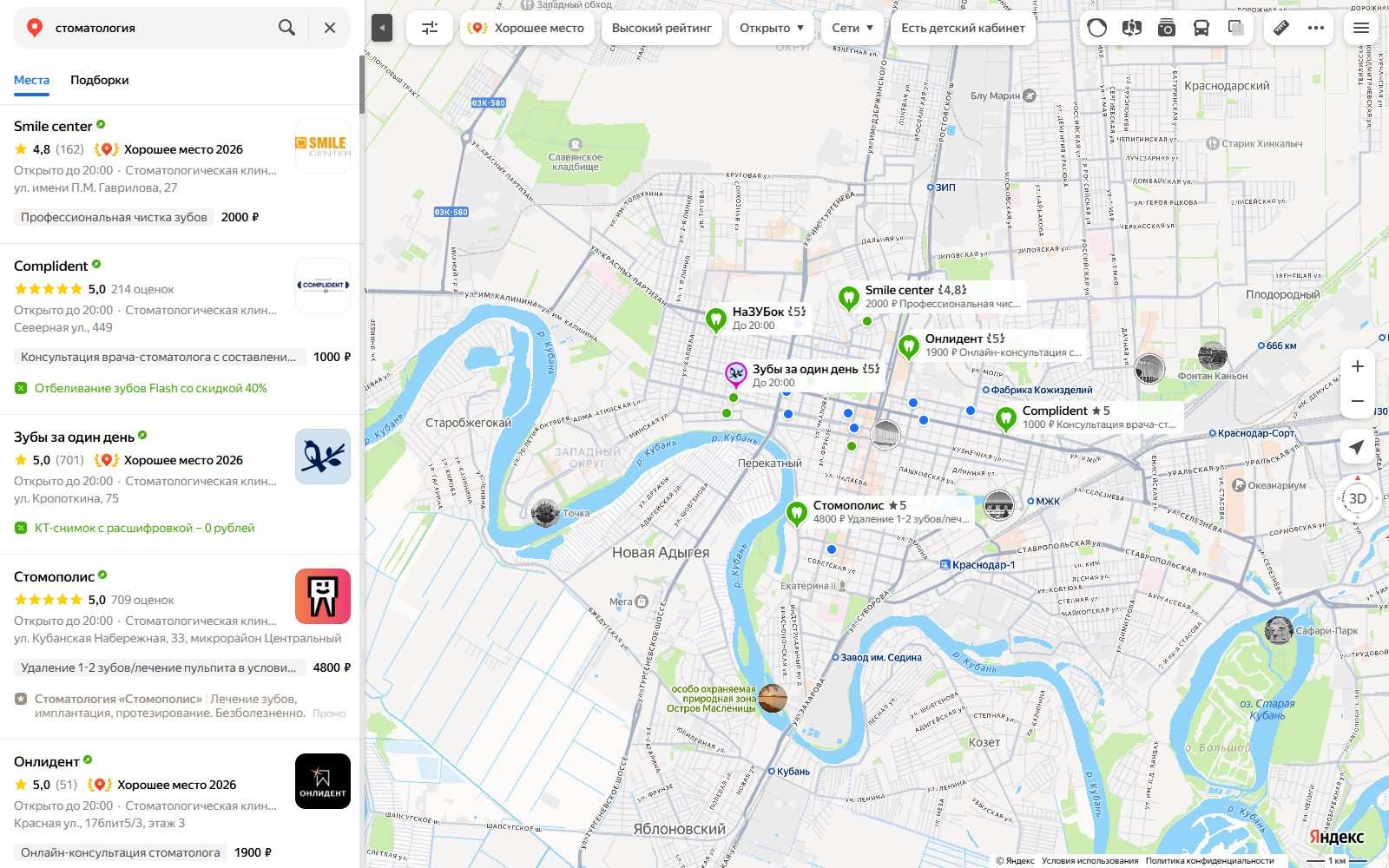Toggle the 3D tilt map view

point(1358,498)
